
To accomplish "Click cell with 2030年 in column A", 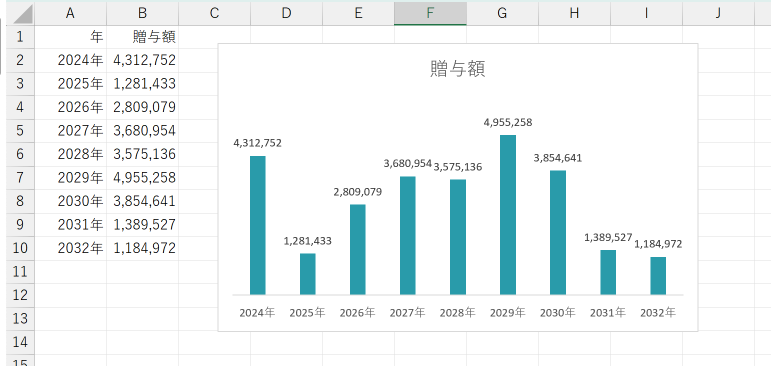I will 70,201.
